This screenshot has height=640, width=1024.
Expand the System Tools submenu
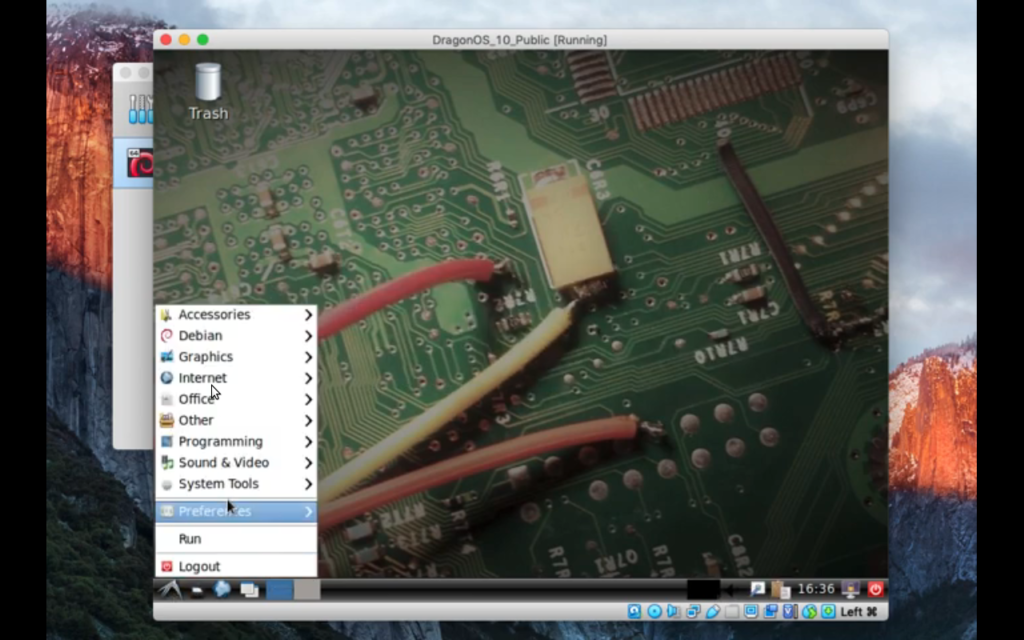pos(236,484)
